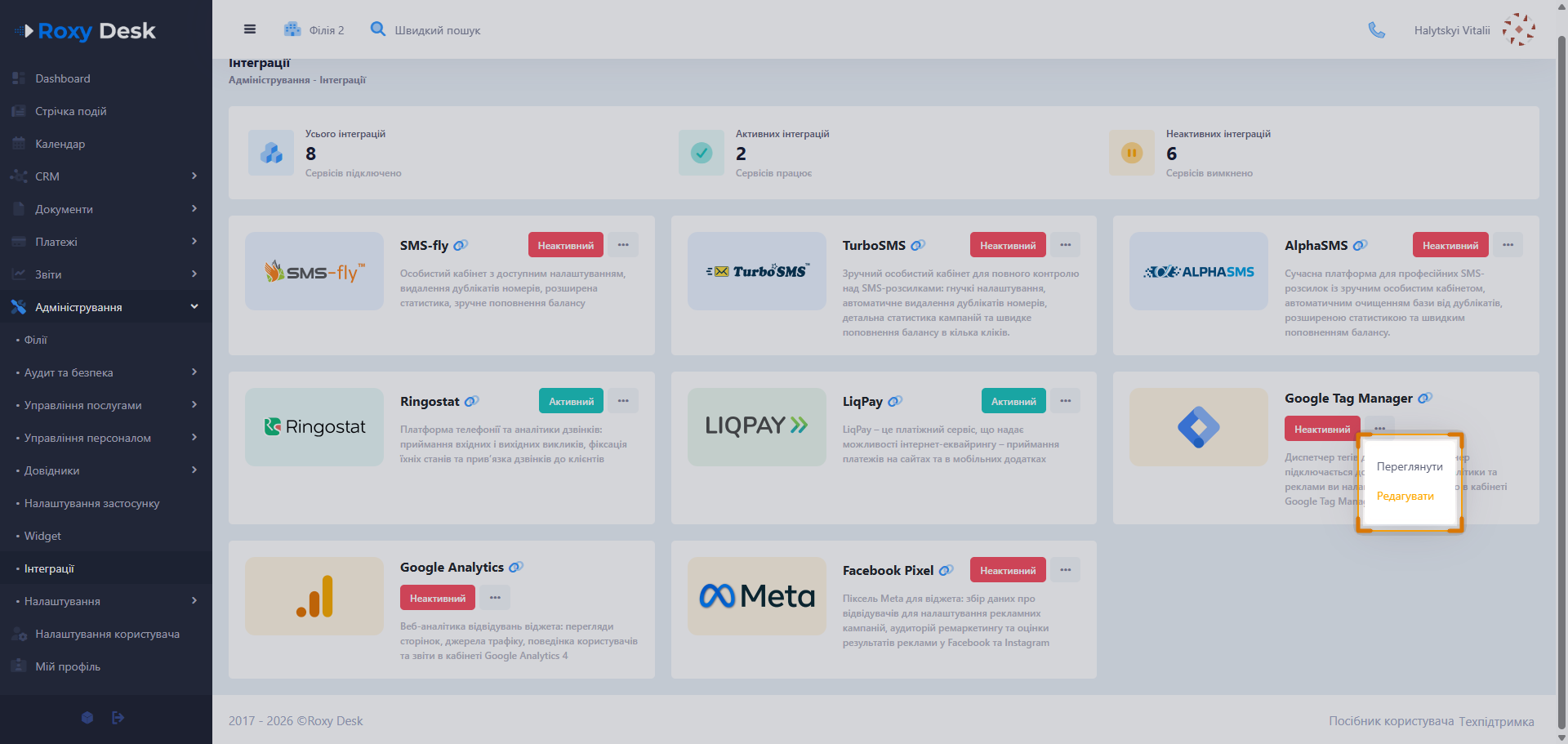Screen dimensions: 1568x744
Task: Click the Календар sidebar icon
Action: pos(19,144)
